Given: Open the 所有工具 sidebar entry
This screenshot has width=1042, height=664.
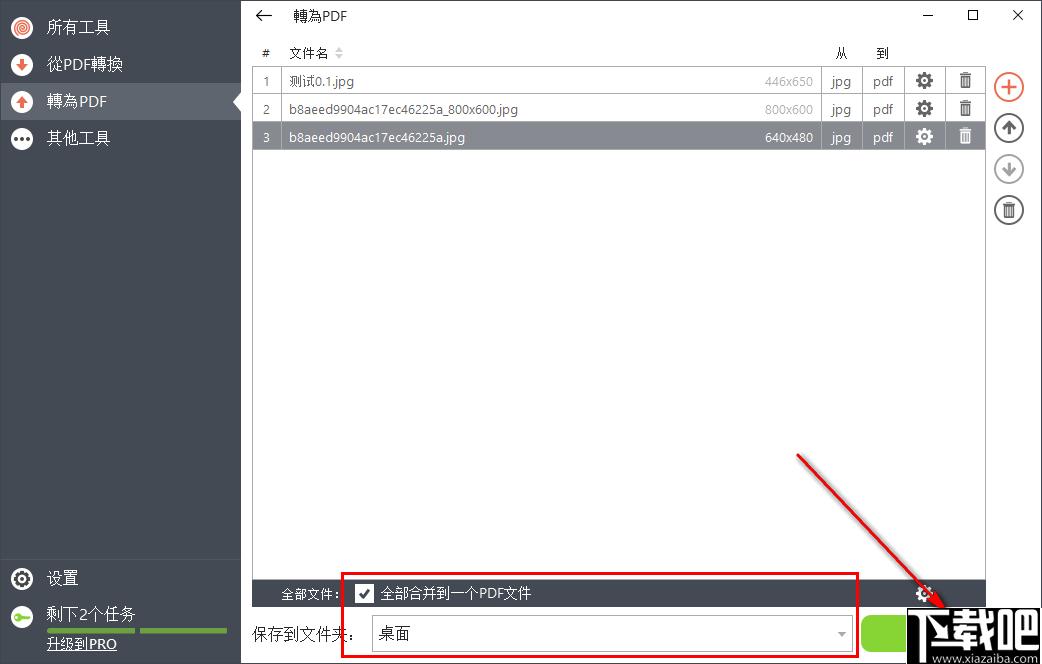Looking at the screenshot, I should (120, 27).
